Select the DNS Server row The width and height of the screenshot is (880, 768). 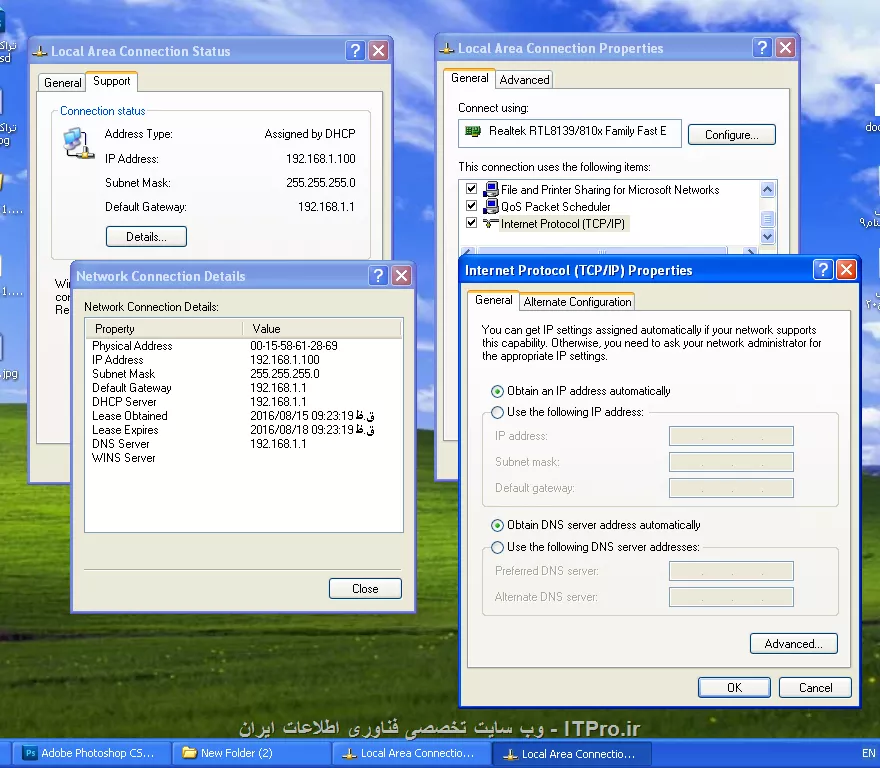(243, 444)
